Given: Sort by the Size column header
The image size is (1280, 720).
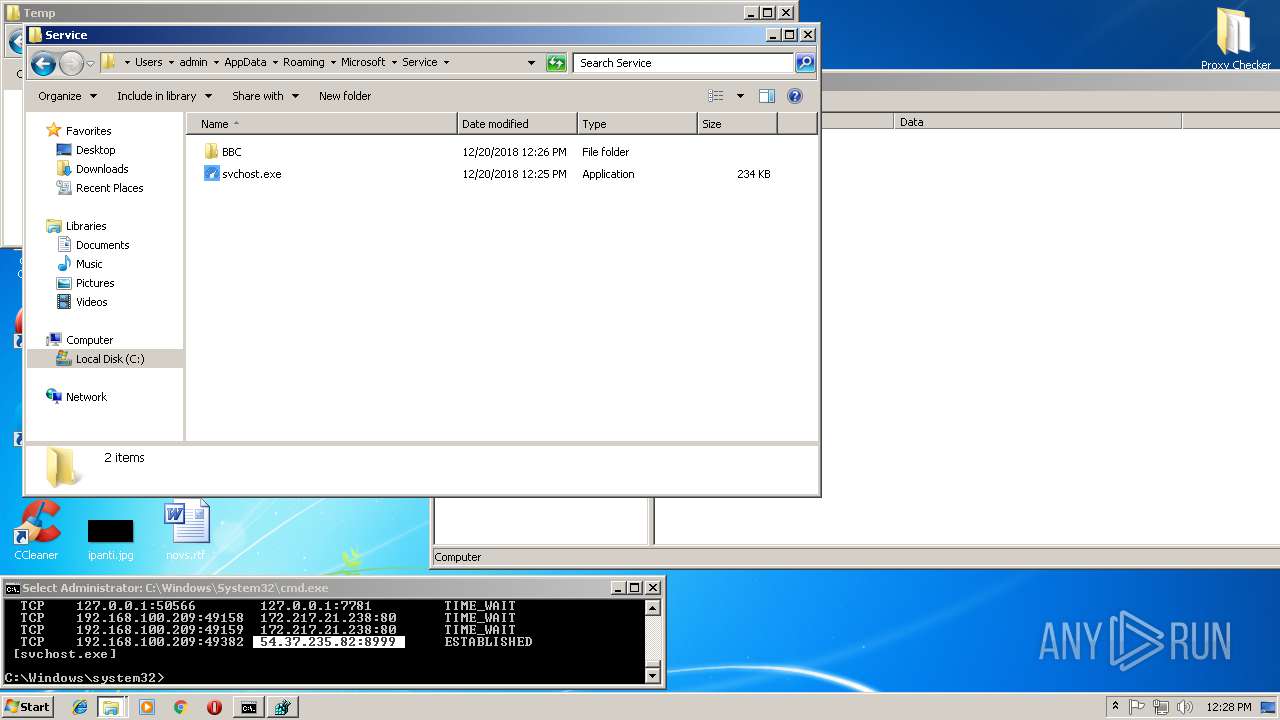Looking at the screenshot, I should pyautogui.click(x=737, y=124).
